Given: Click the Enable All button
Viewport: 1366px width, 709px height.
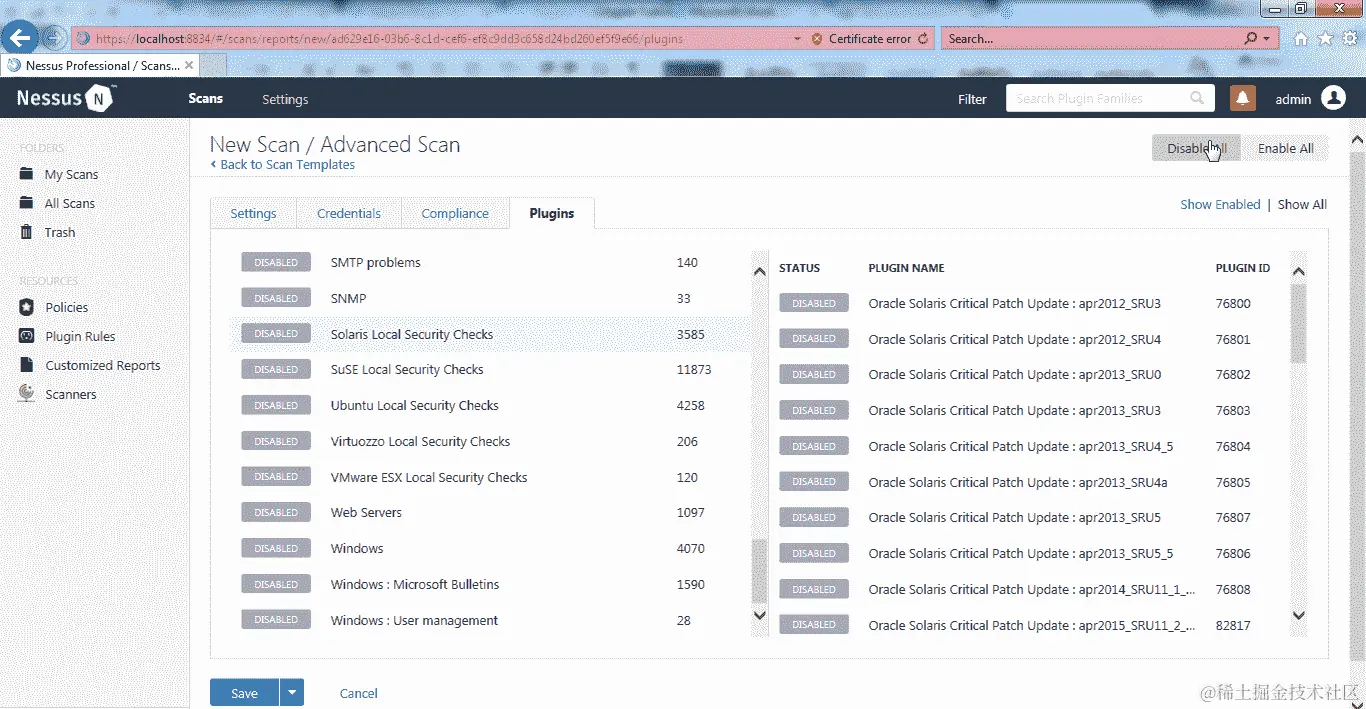Looking at the screenshot, I should tap(1285, 148).
